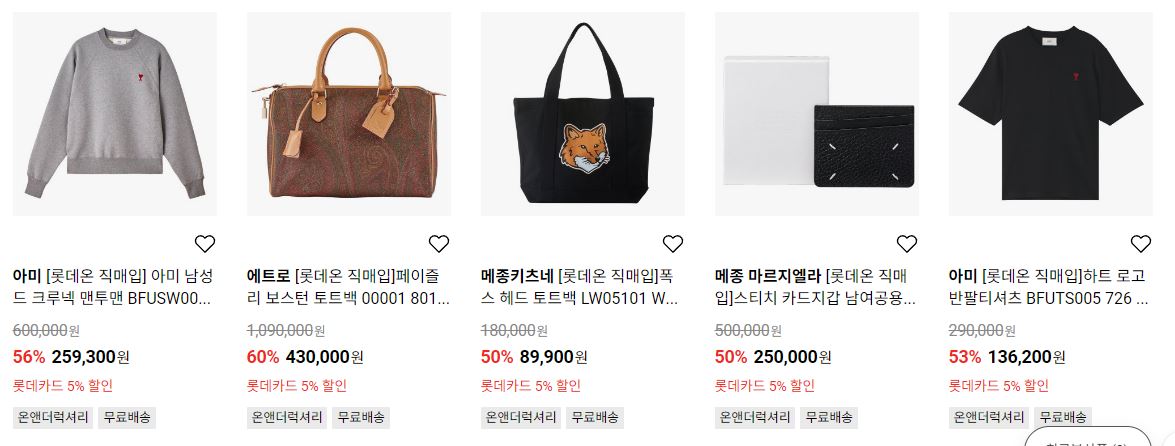Click 무료배송 tag under Maison Margiela wallet
1175x446 pixels.
829,418
